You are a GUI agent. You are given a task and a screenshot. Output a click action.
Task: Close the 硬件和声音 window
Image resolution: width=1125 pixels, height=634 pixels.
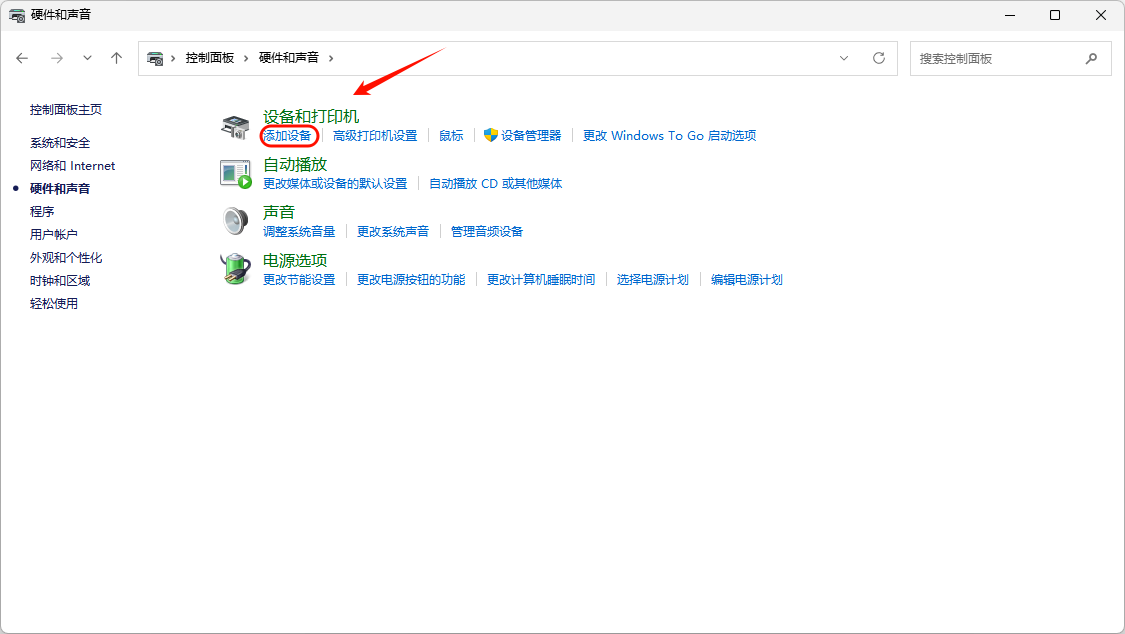point(1101,15)
